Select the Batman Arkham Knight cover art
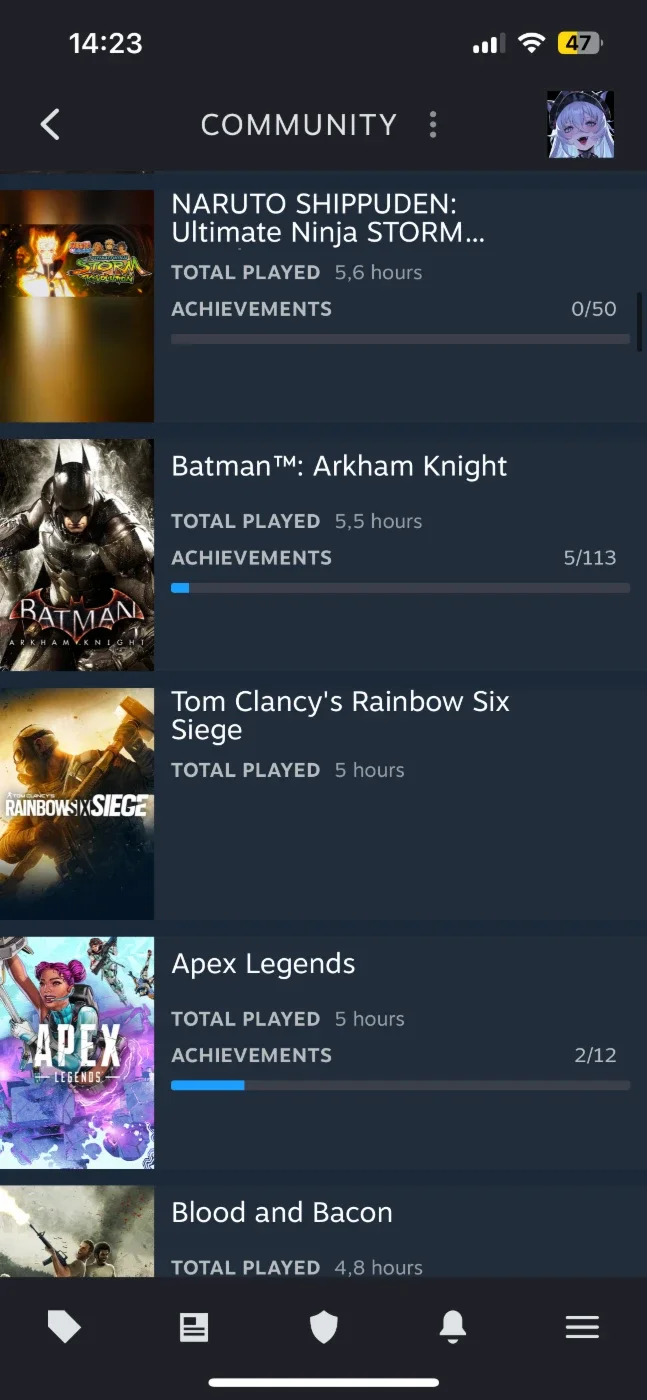 77,555
